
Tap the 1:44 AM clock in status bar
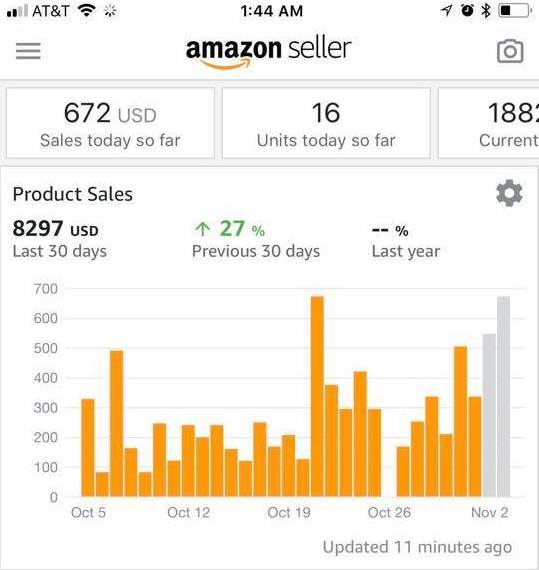click(271, 11)
